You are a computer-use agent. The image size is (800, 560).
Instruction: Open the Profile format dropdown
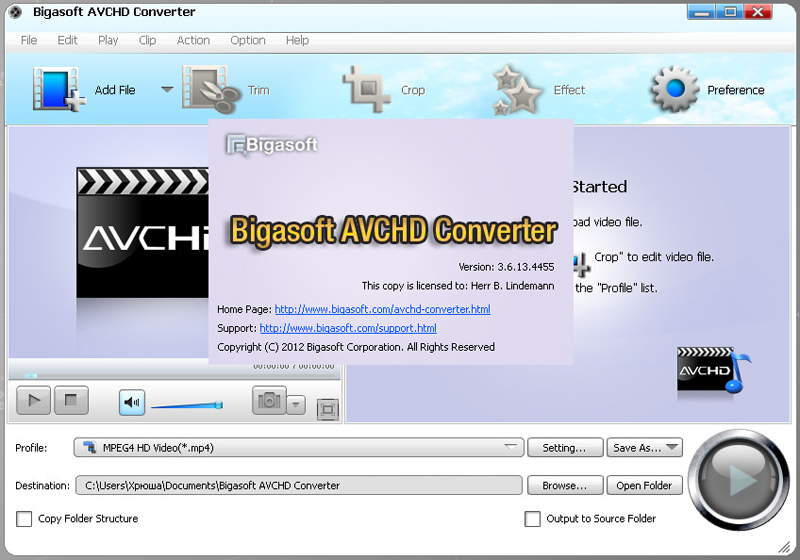point(299,448)
